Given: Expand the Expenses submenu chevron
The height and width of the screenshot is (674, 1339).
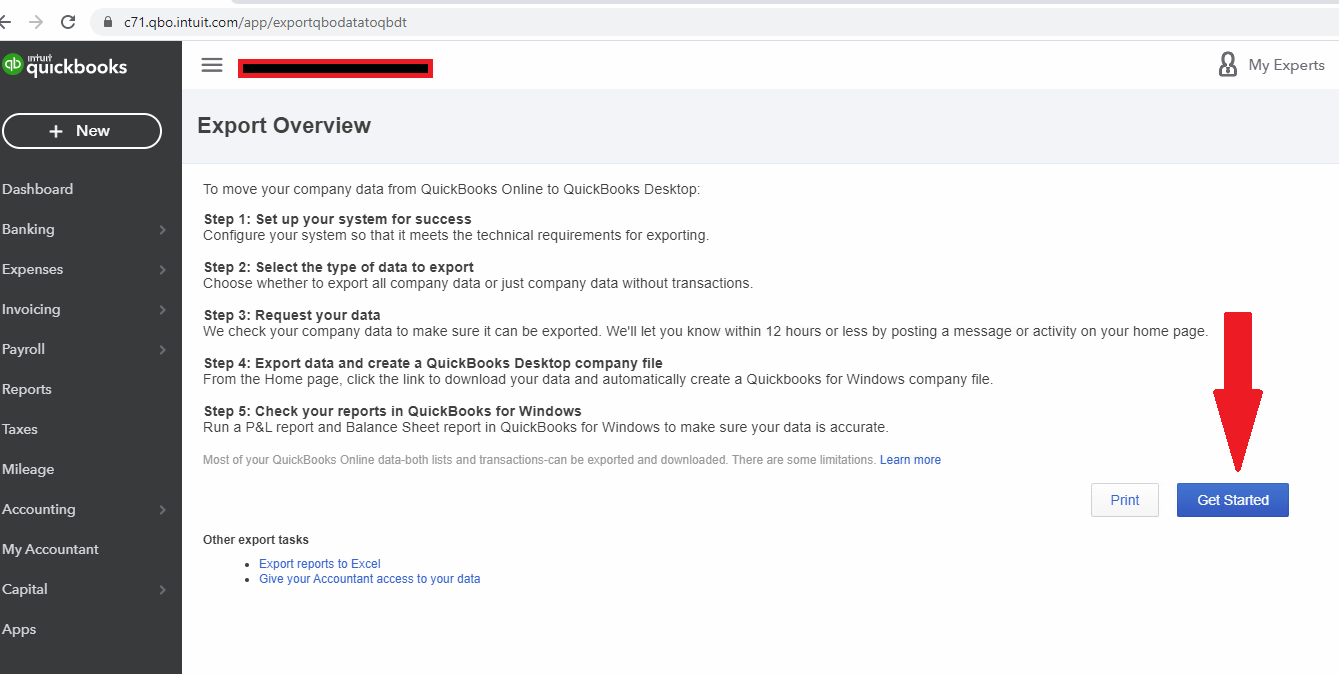Looking at the screenshot, I should tap(162, 270).
